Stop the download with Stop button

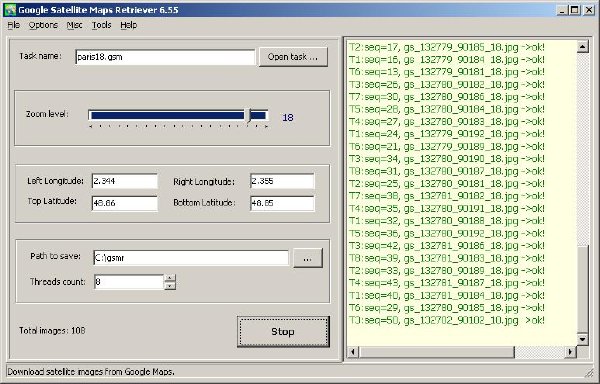283,332
